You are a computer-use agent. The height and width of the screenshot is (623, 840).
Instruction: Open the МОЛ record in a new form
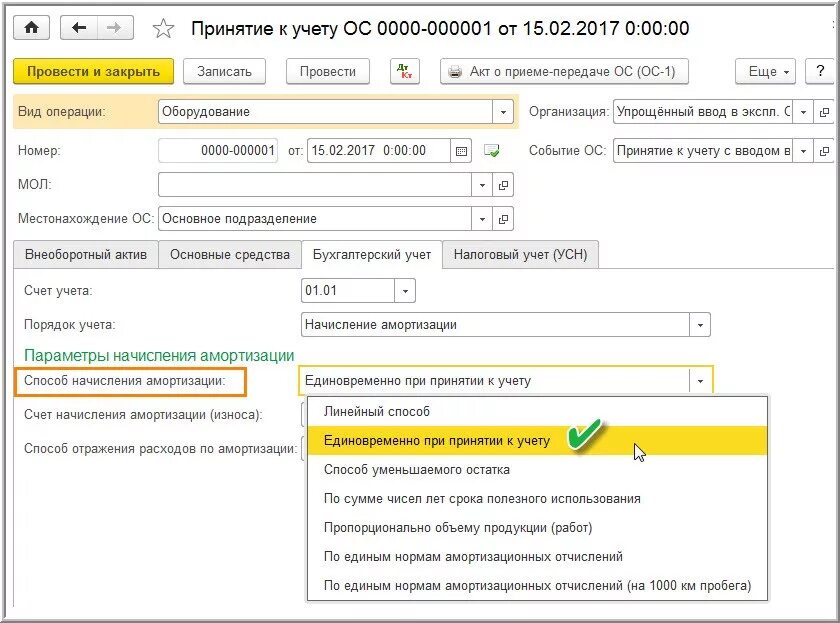502,185
